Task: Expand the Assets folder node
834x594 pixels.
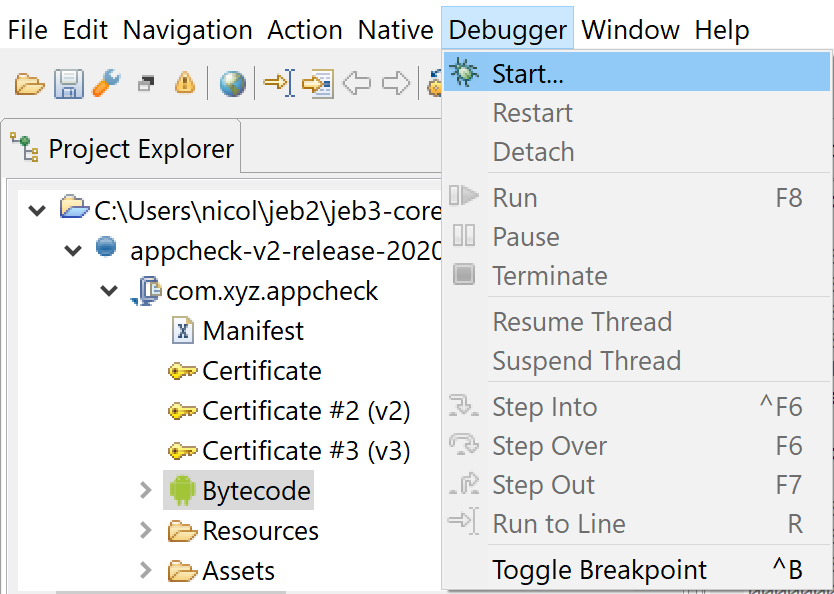Action: [145, 570]
